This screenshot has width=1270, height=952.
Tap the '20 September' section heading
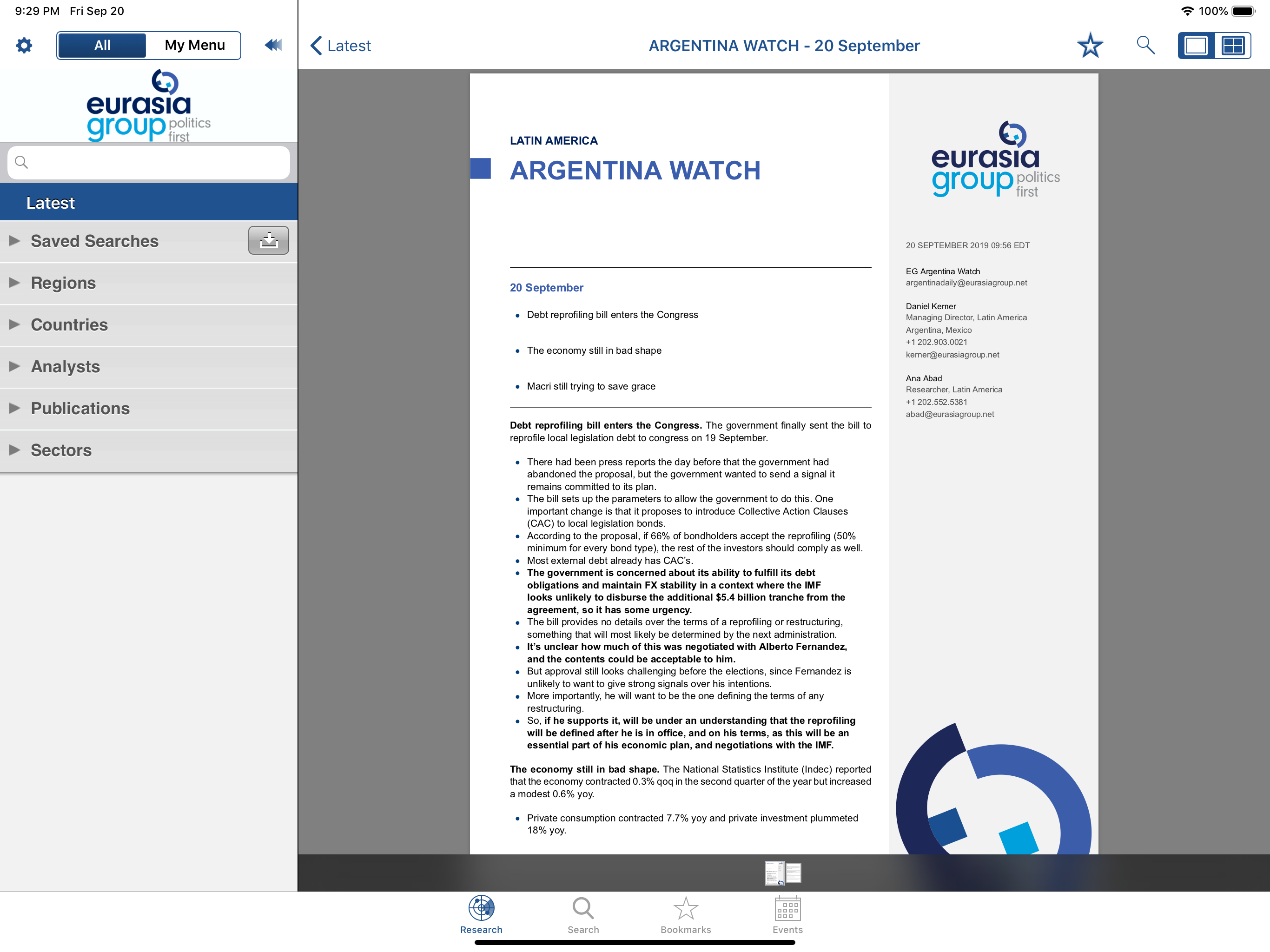click(546, 288)
